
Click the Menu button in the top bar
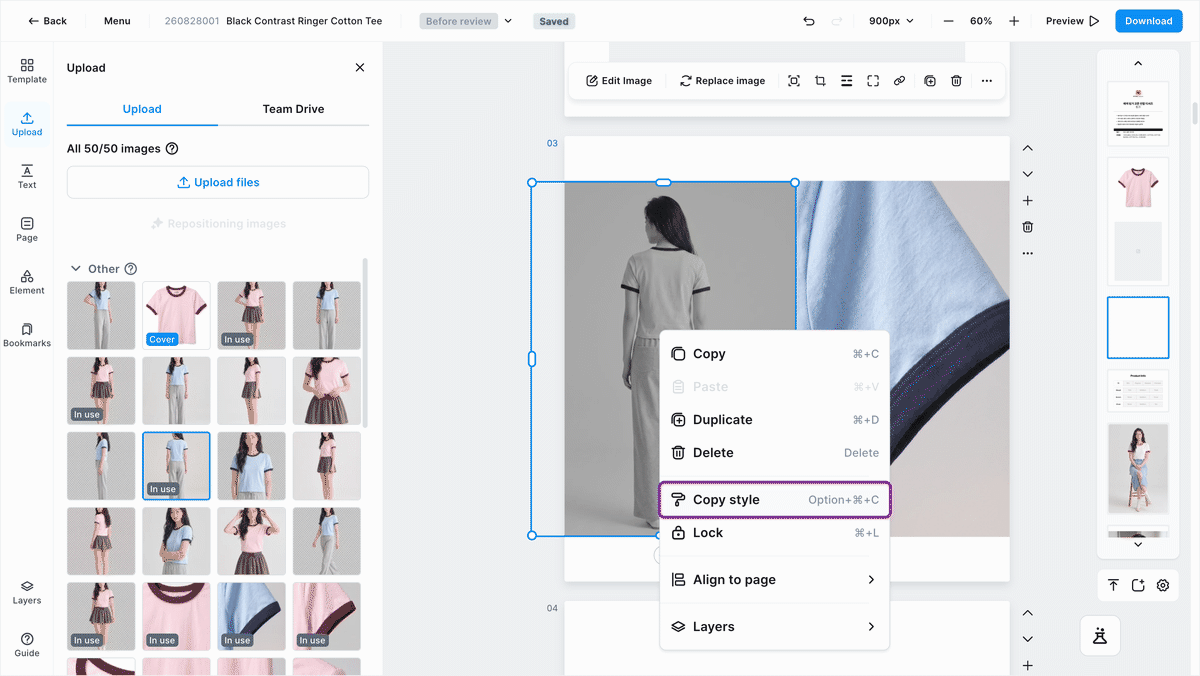(x=117, y=21)
